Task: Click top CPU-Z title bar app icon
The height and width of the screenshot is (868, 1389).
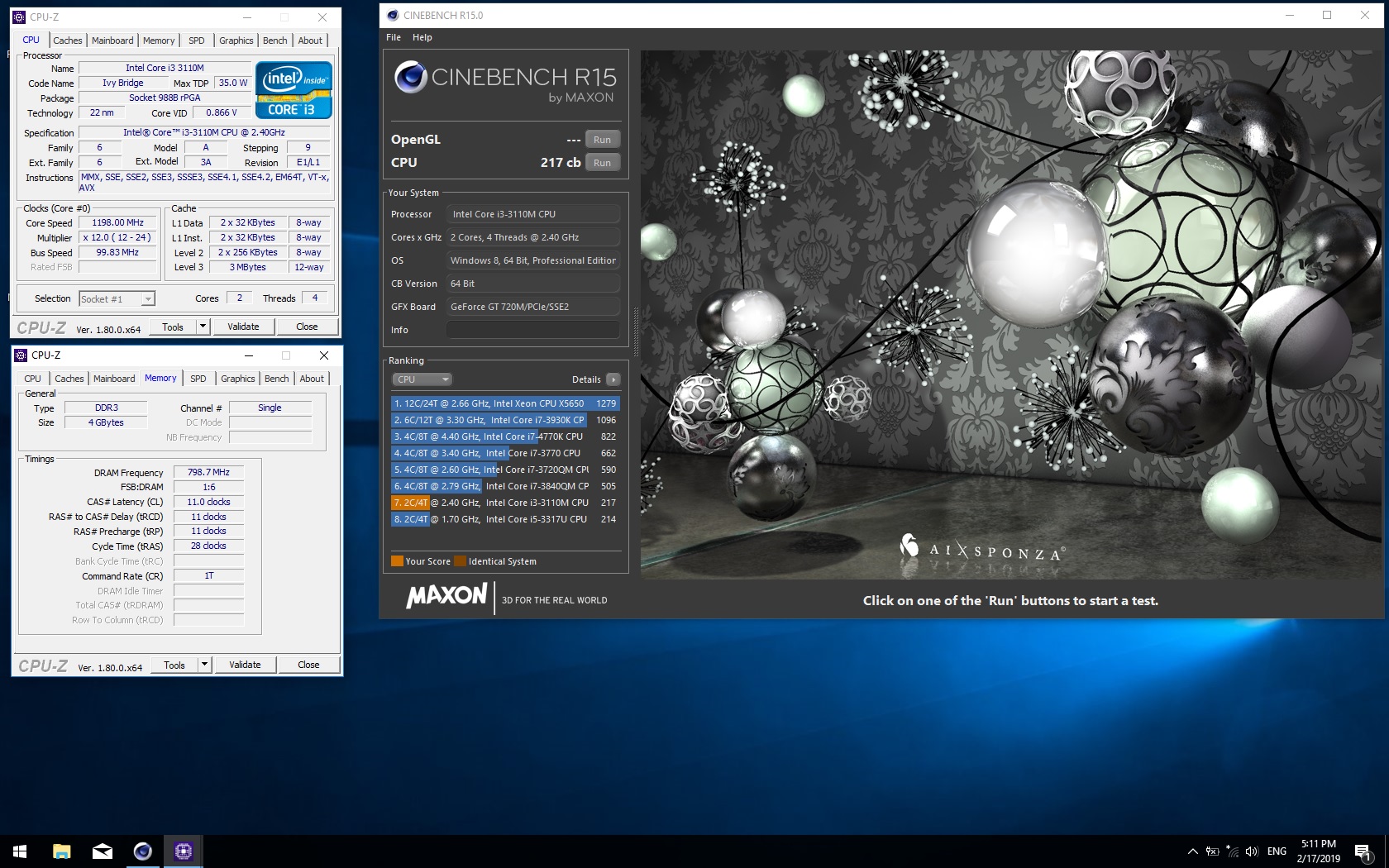Action: click(x=20, y=17)
